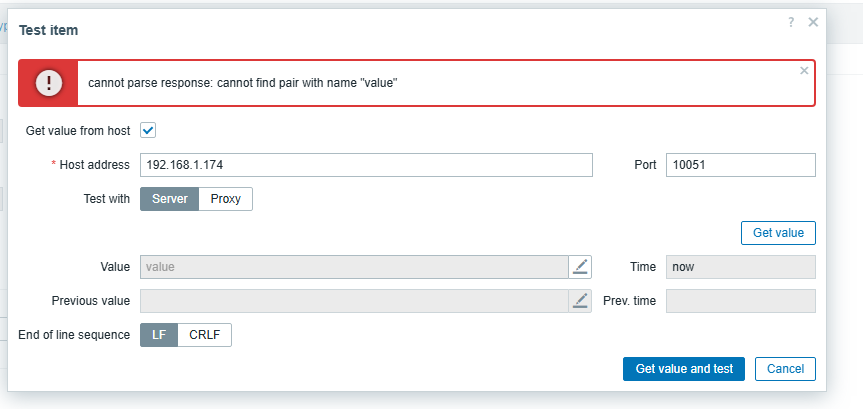Click the Prev. time field
The height and width of the screenshot is (409, 863).
click(x=740, y=301)
